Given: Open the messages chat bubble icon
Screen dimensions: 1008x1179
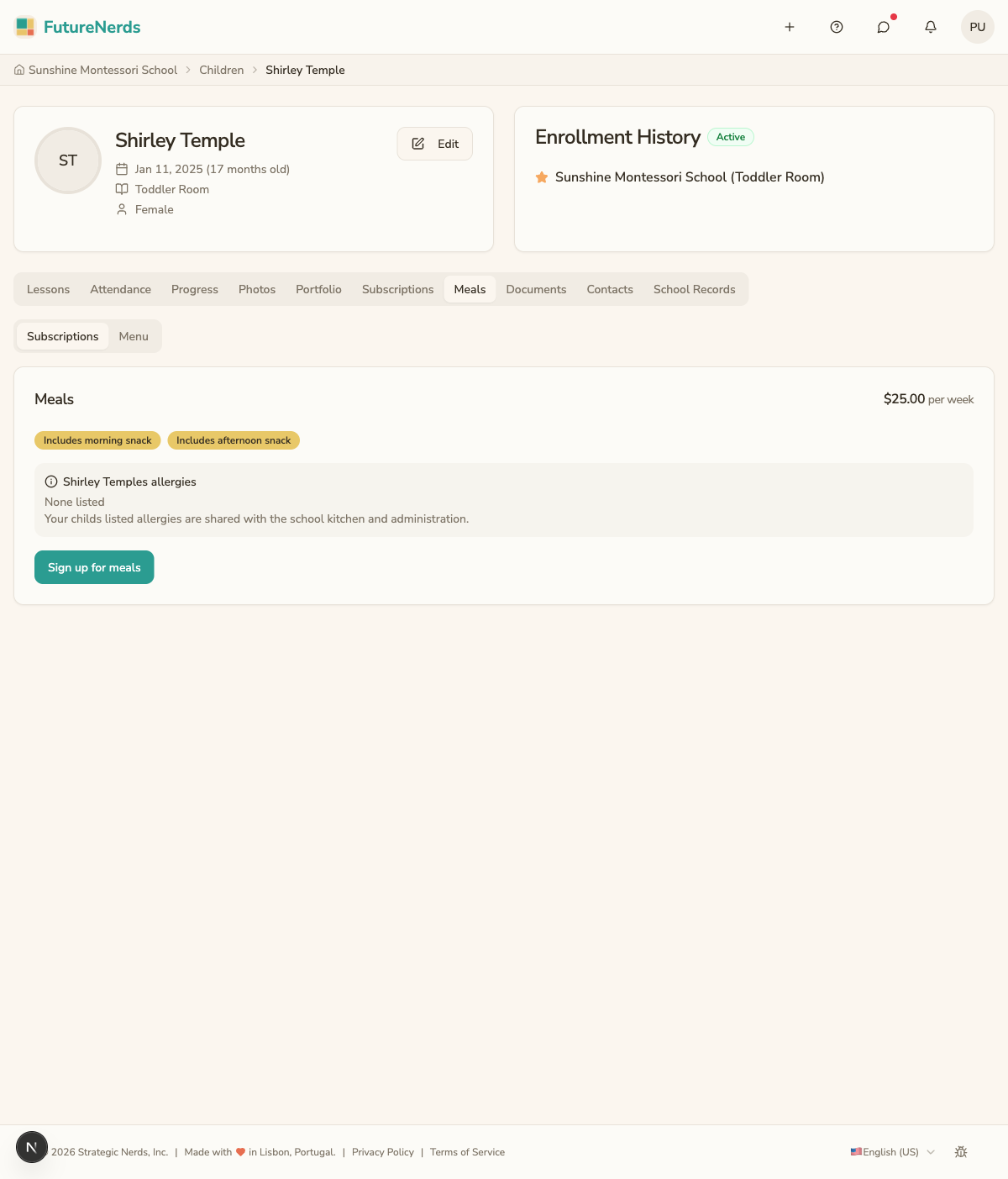Looking at the screenshot, I should [x=884, y=27].
